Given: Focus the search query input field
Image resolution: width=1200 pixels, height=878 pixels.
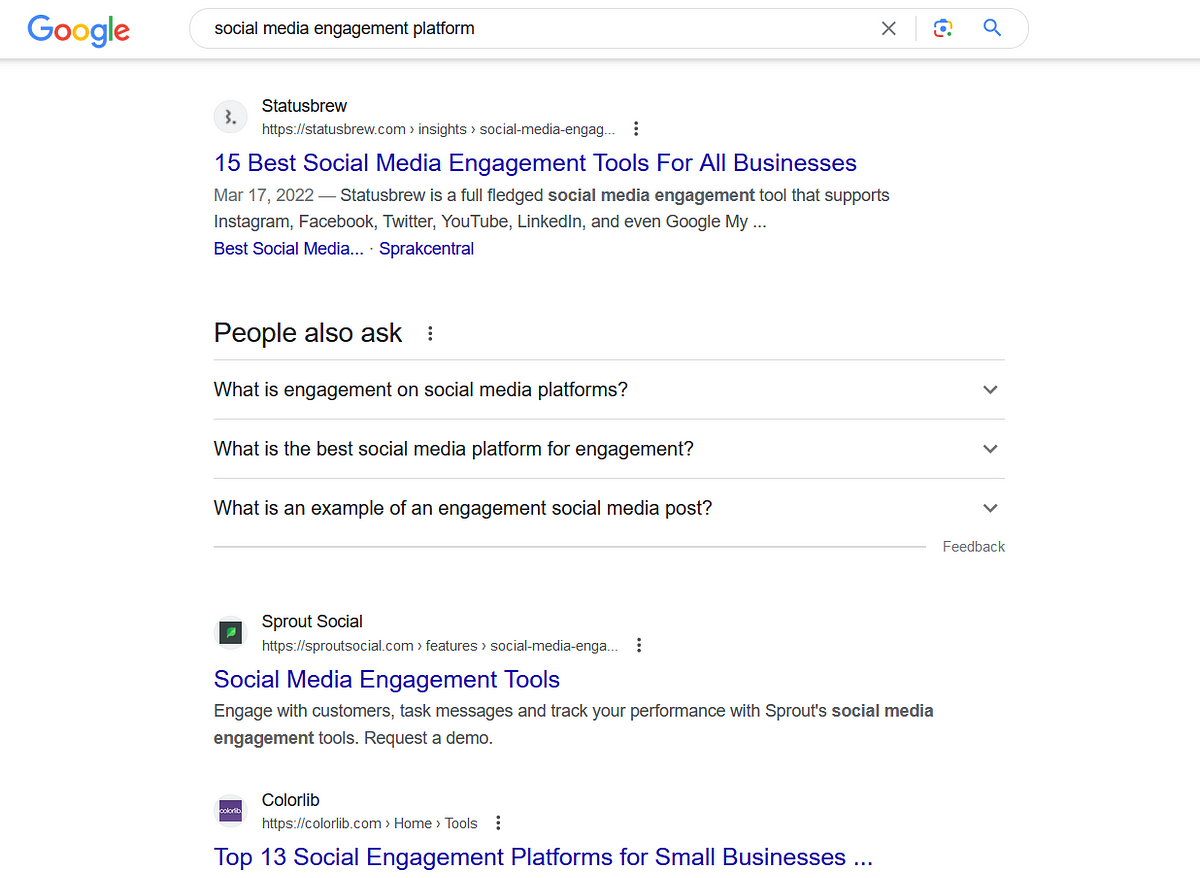Looking at the screenshot, I should (x=540, y=29).
